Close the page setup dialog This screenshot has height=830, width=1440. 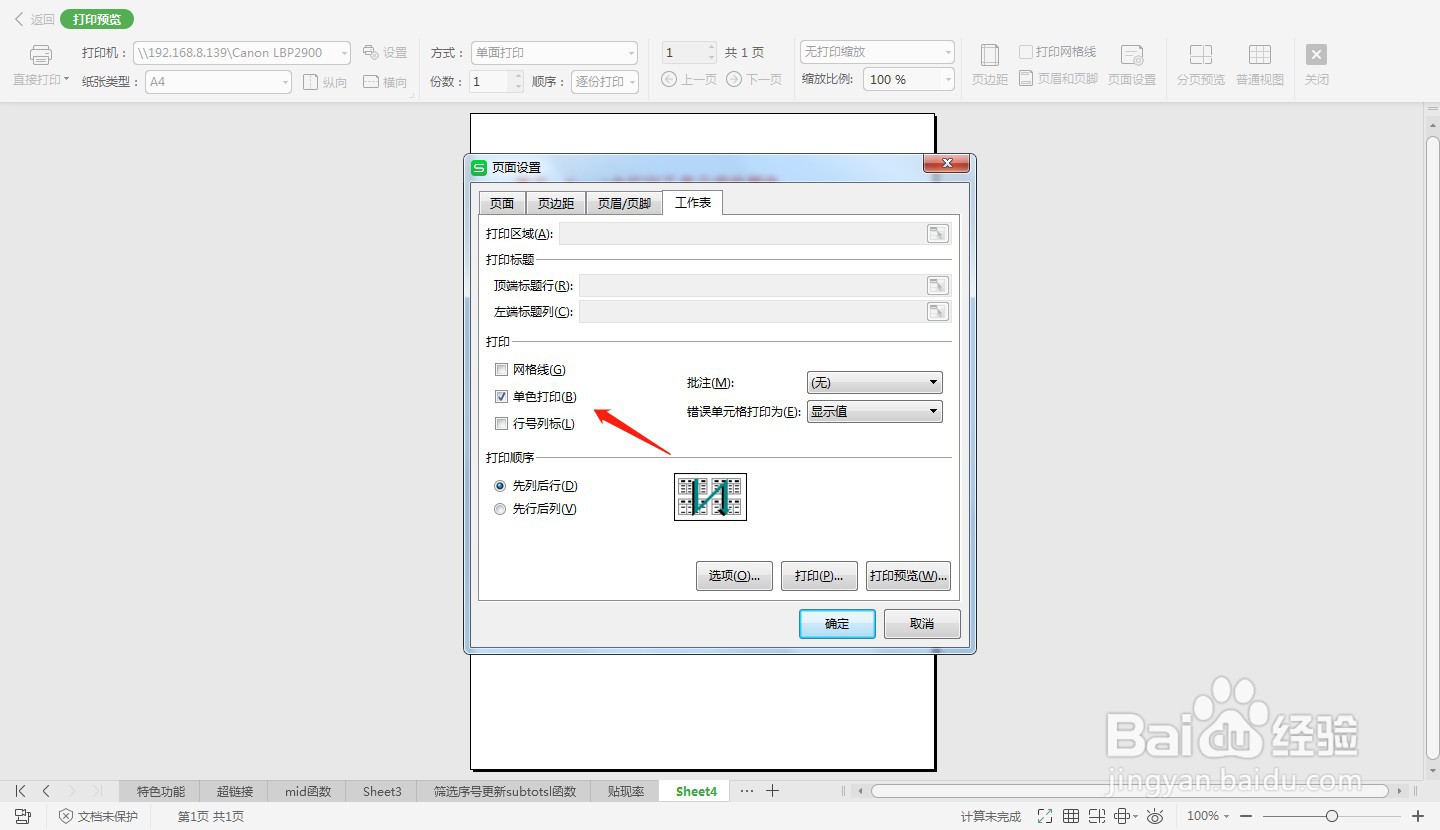tap(946, 164)
